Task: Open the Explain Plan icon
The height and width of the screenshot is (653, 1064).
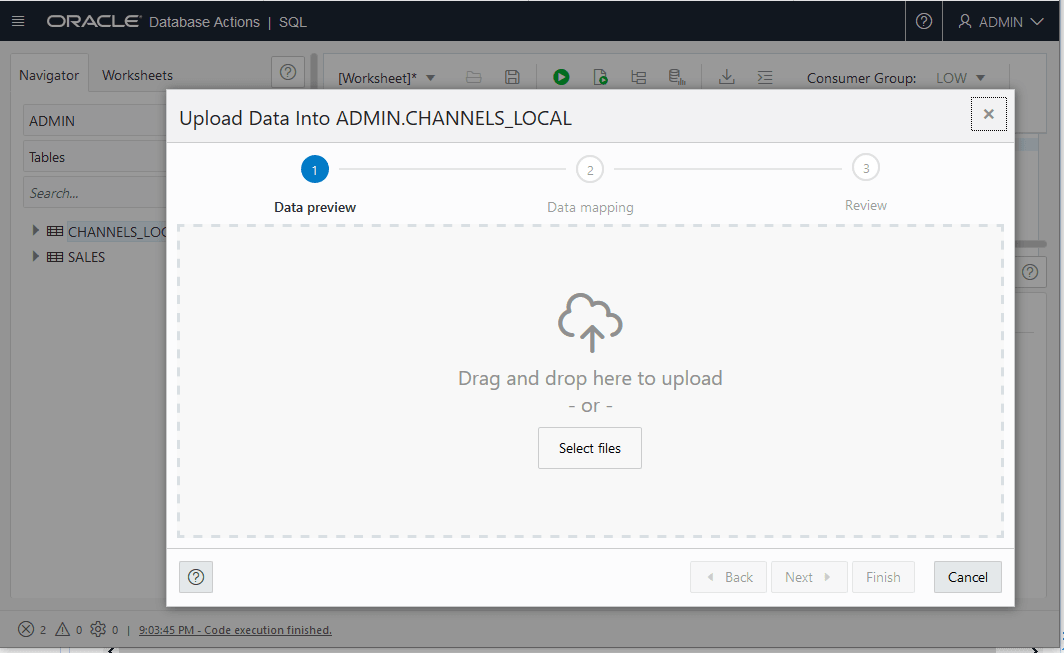Action: (638, 77)
